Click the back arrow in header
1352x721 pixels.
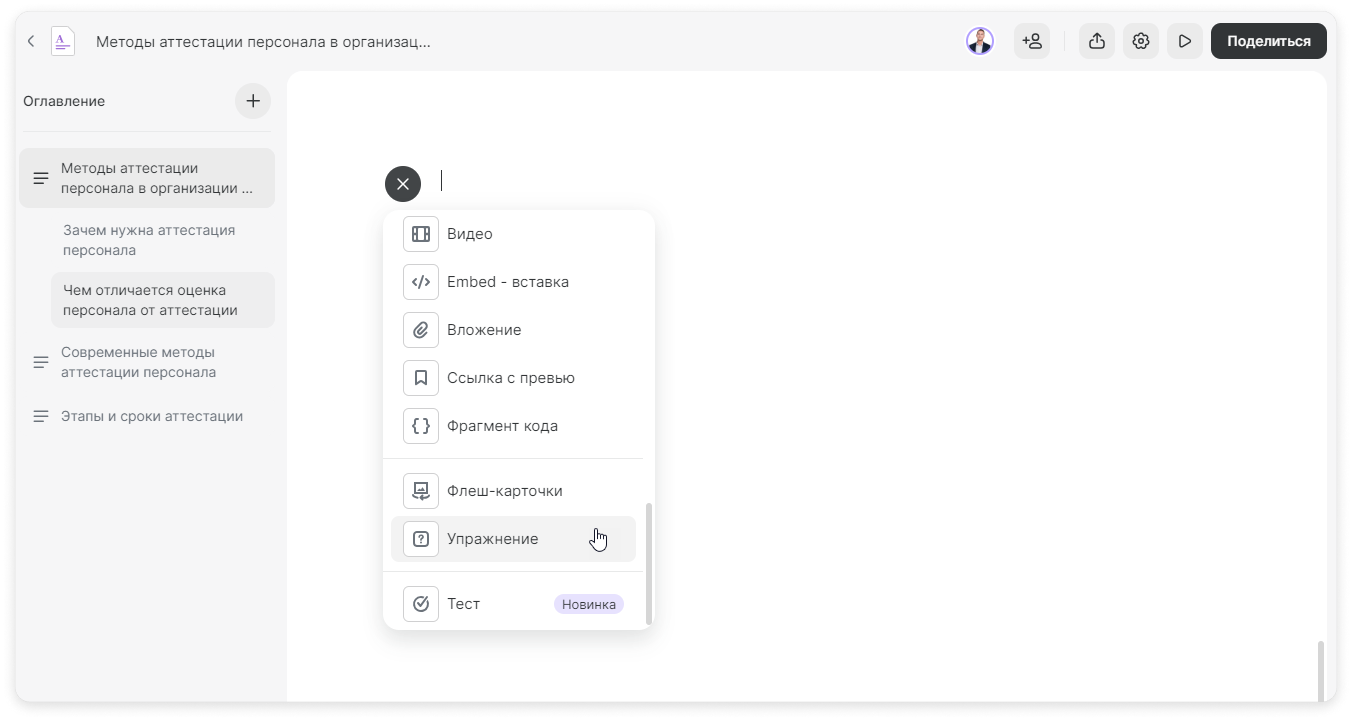(x=31, y=41)
